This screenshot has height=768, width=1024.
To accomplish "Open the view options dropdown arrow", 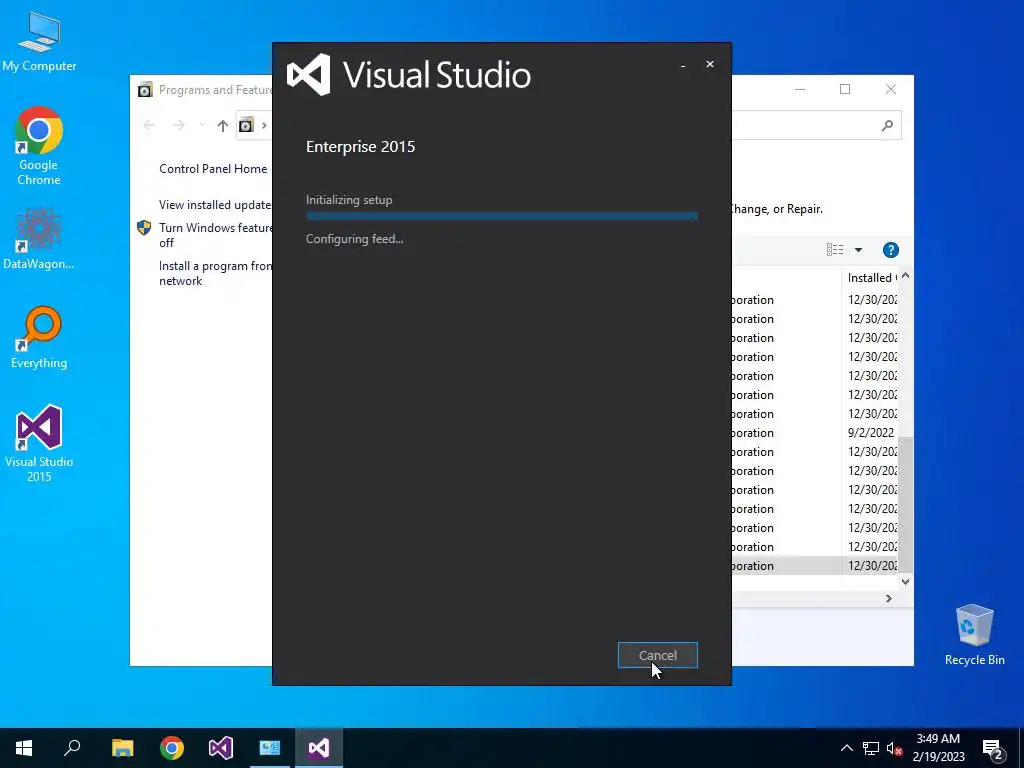I will pos(858,249).
